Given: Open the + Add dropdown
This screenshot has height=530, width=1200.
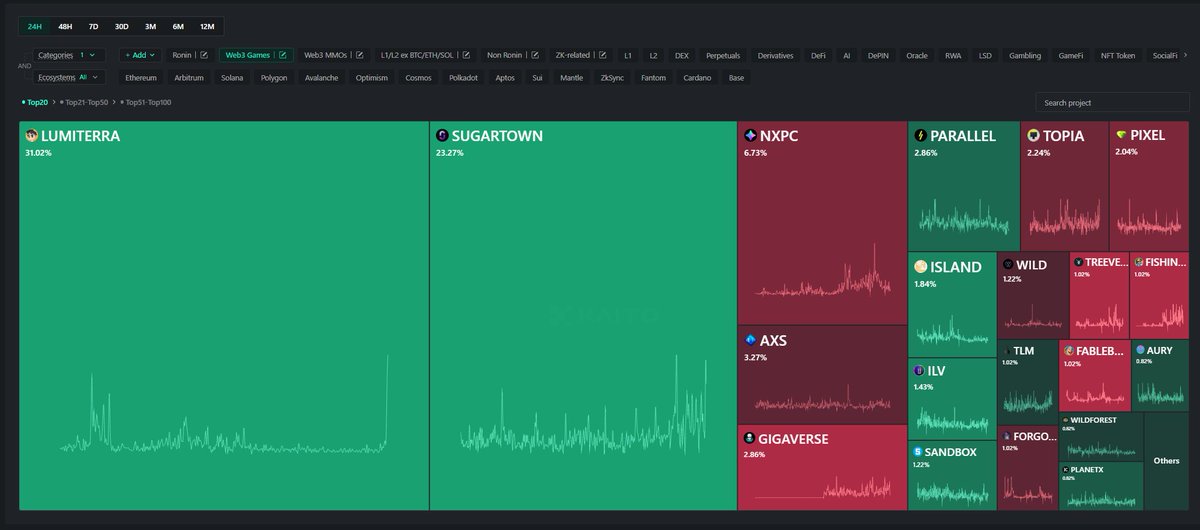Looking at the screenshot, I should click(x=140, y=55).
